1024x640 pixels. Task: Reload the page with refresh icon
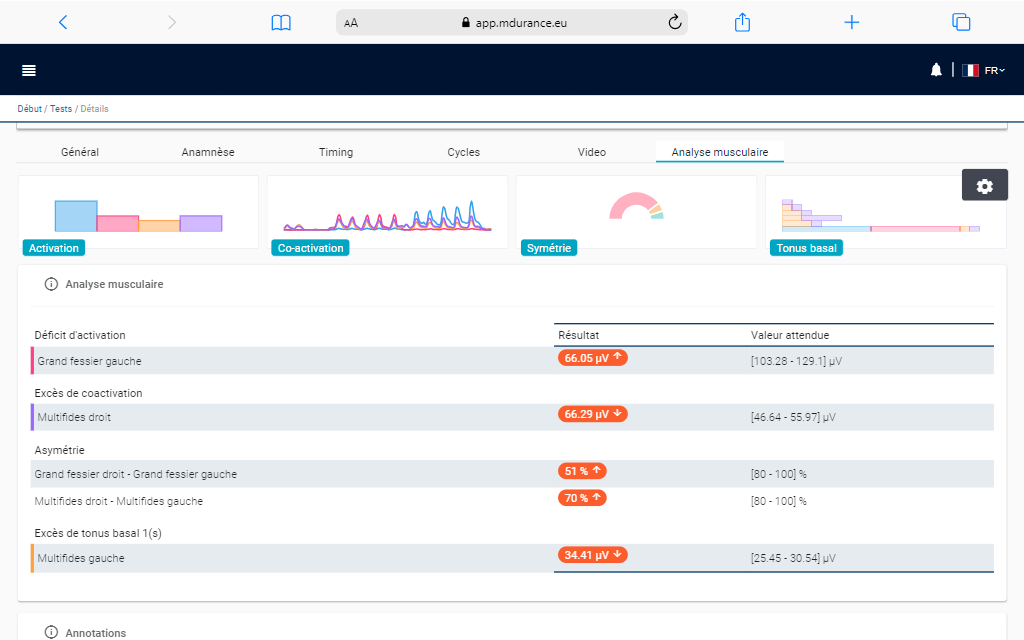pyautogui.click(x=674, y=22)
